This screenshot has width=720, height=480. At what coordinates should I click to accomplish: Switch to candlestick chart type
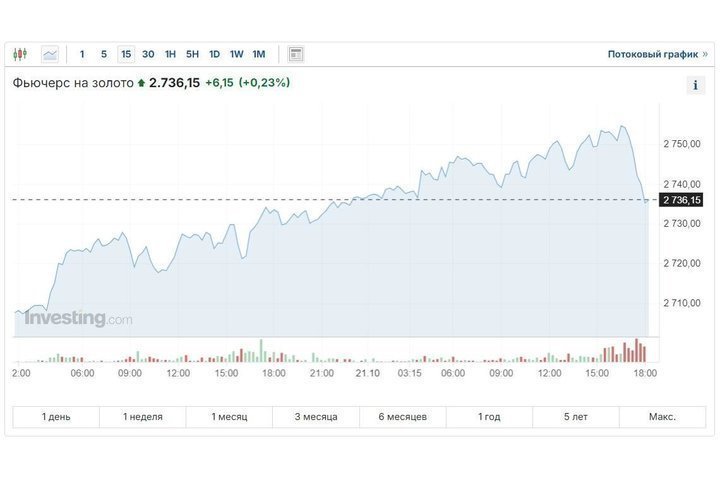(x=22, y=54)
